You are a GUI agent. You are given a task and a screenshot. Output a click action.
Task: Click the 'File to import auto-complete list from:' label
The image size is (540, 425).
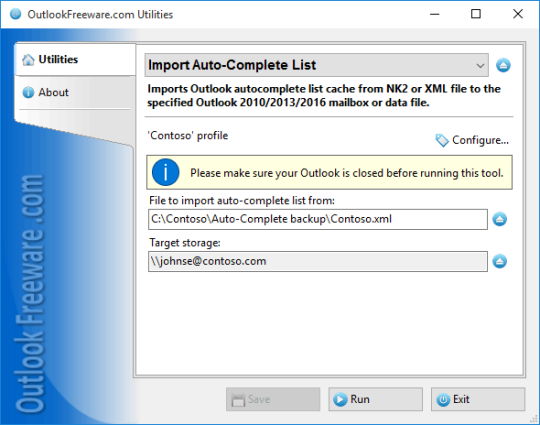(x=242, y=200)
